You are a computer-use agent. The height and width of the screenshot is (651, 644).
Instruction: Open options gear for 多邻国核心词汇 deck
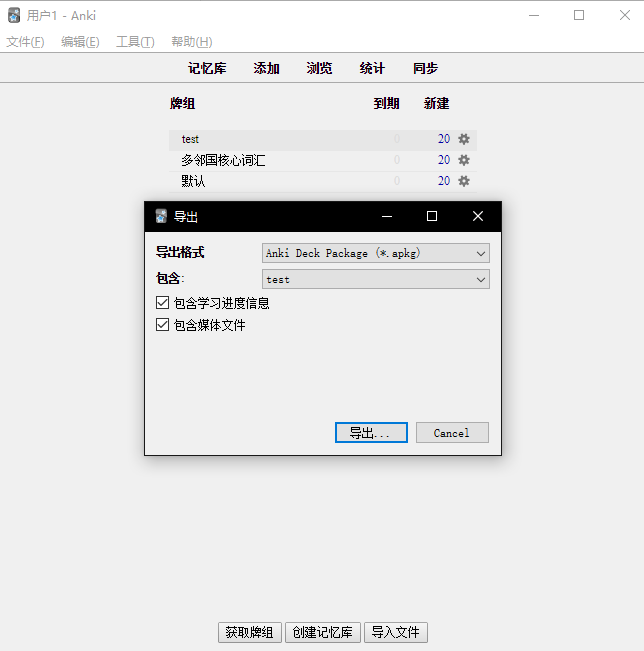464,160
